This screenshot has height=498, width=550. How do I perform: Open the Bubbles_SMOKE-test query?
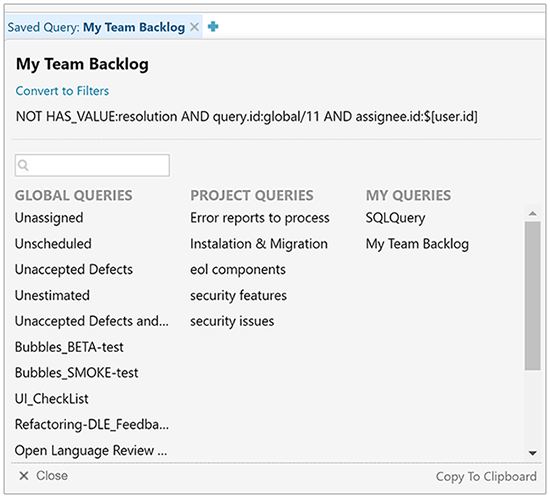[x=76, y=372]
